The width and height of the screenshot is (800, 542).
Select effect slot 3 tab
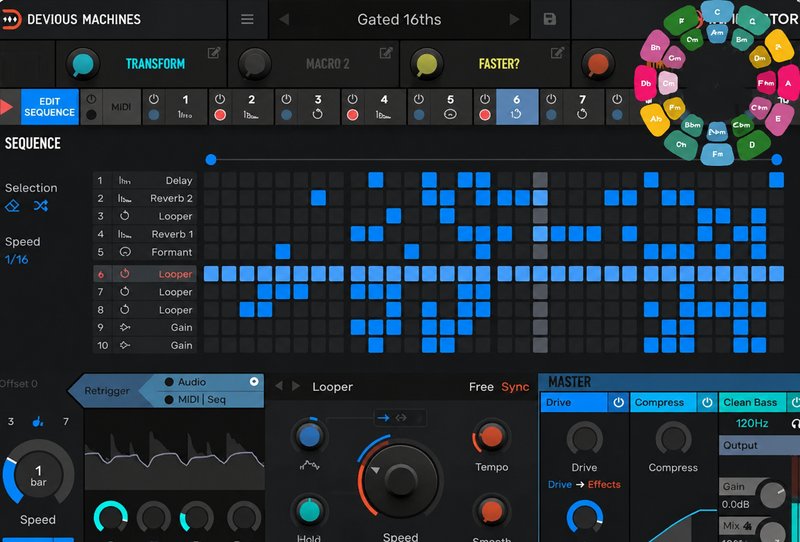coord(318,107)
